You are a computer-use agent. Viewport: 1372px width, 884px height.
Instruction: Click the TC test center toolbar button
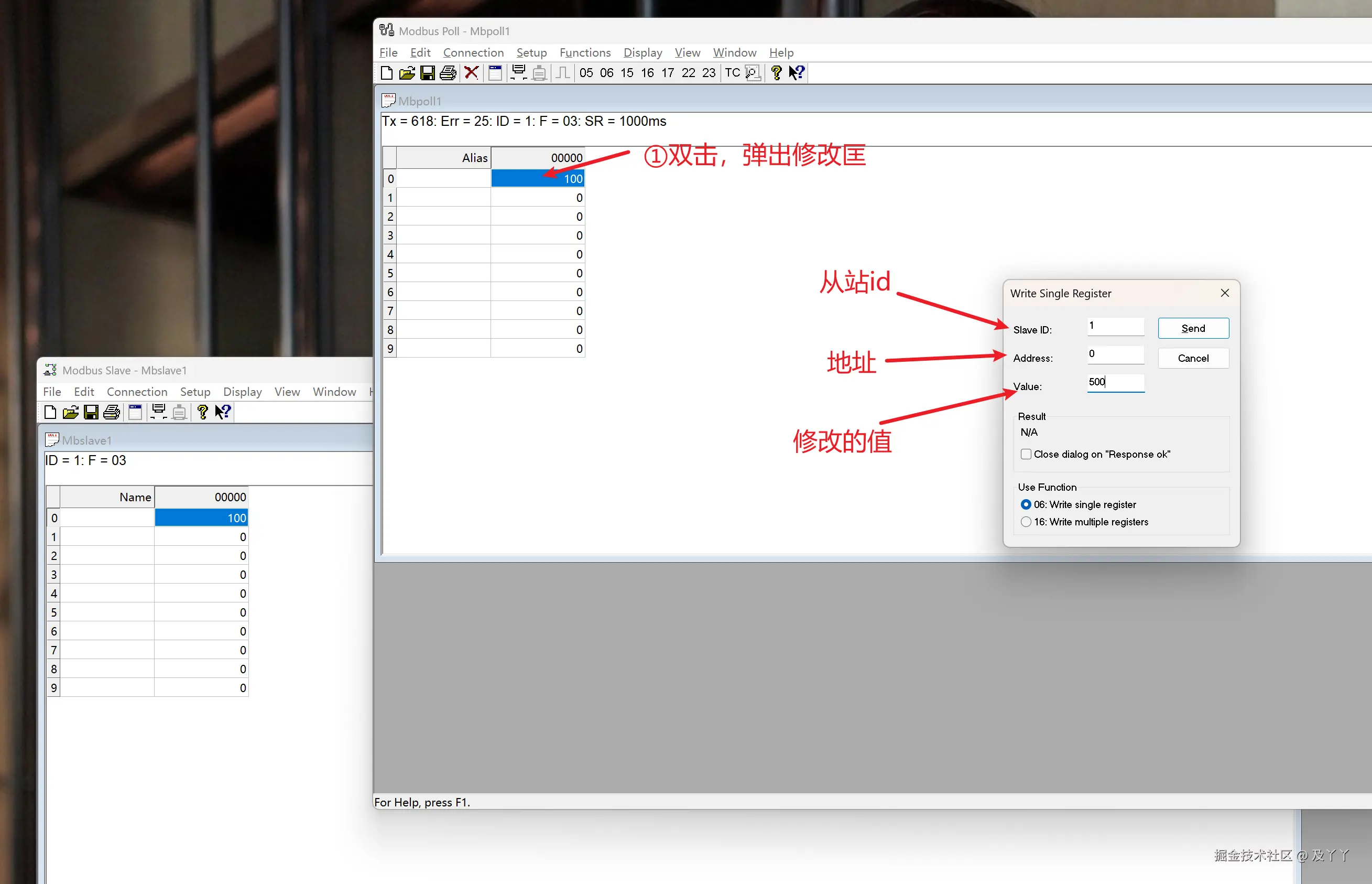733,73
